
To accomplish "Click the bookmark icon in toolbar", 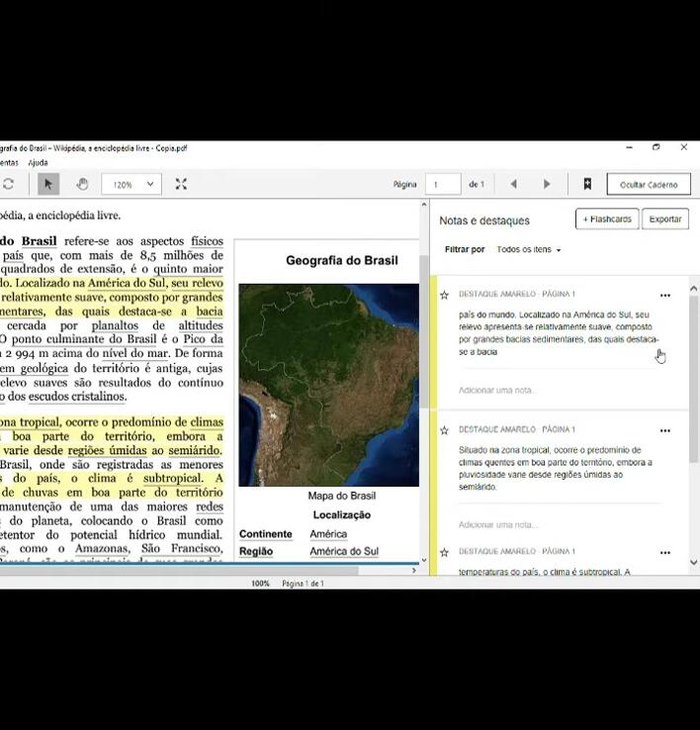I will [x=587, y=184].
